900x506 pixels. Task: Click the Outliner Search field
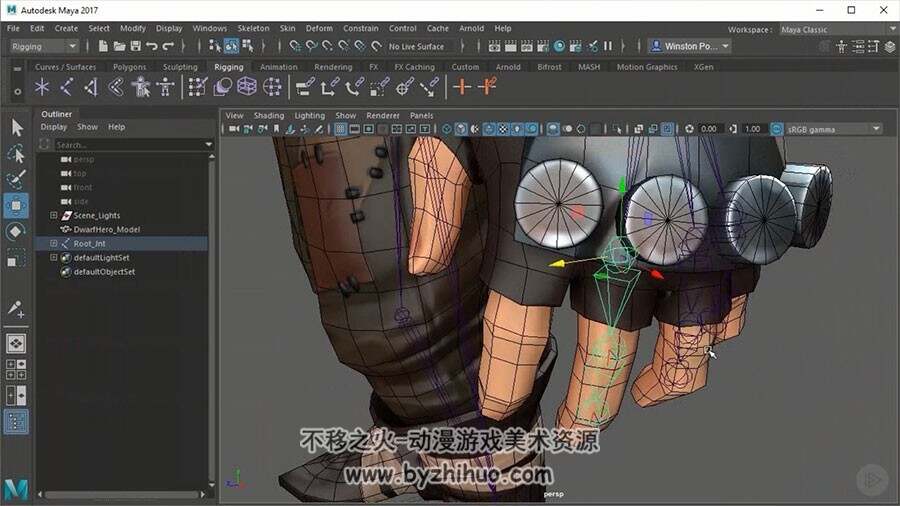[x=129, y=145]
